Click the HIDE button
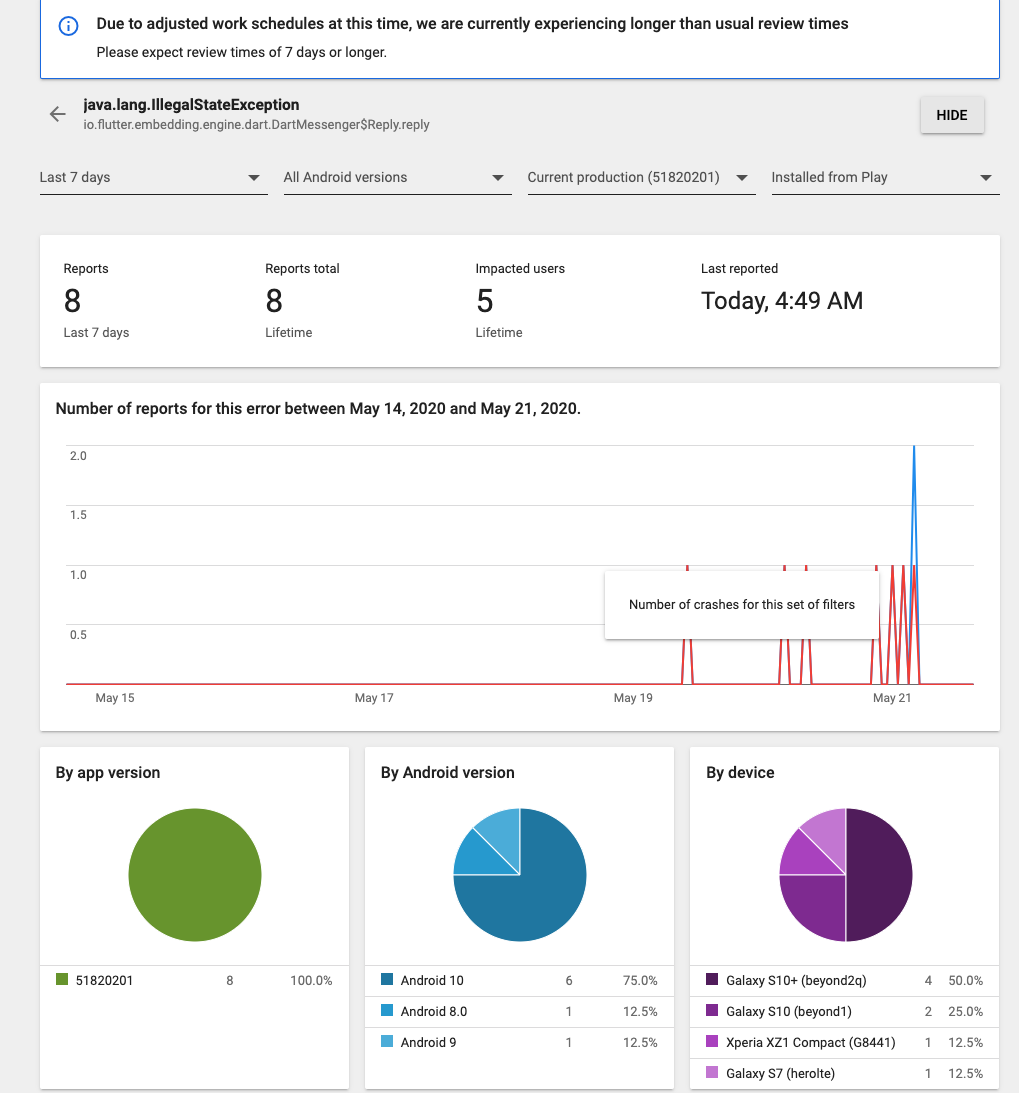 pos(952,115)
